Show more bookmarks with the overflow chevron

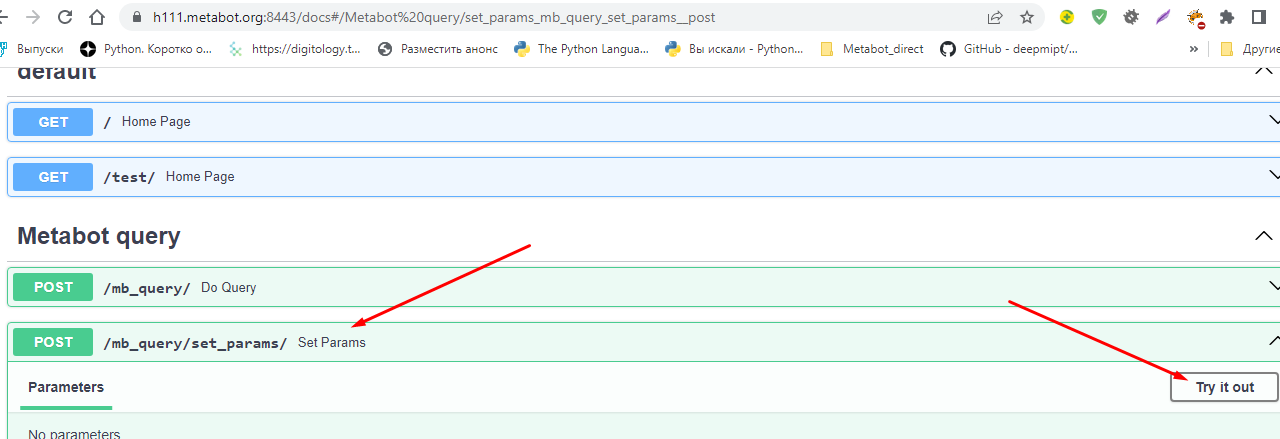[x=1193, y=48]
